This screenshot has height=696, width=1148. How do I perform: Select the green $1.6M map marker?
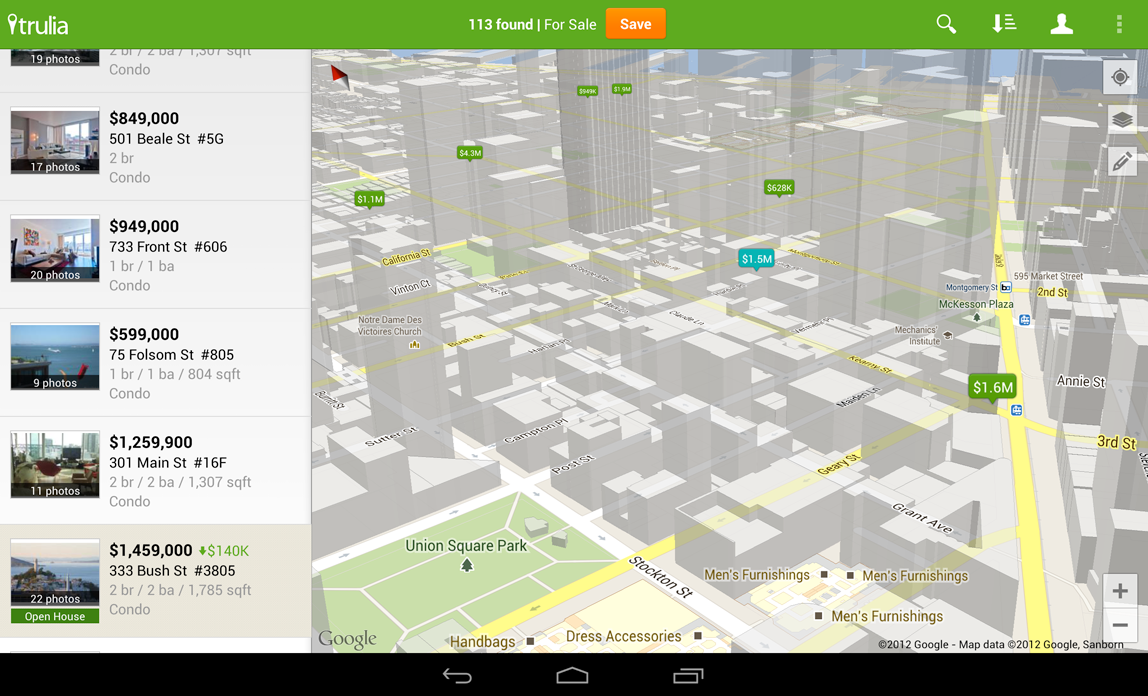[x=991, y=385]
